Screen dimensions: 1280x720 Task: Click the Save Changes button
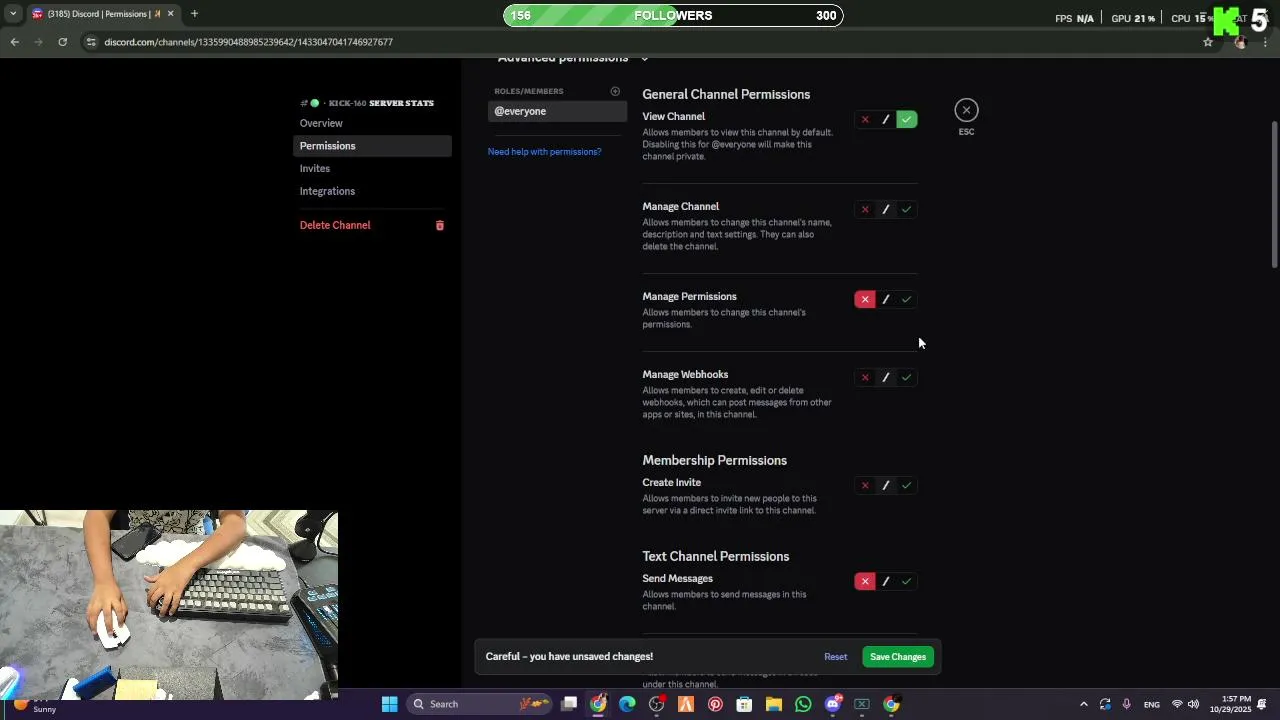pos(898,657)
